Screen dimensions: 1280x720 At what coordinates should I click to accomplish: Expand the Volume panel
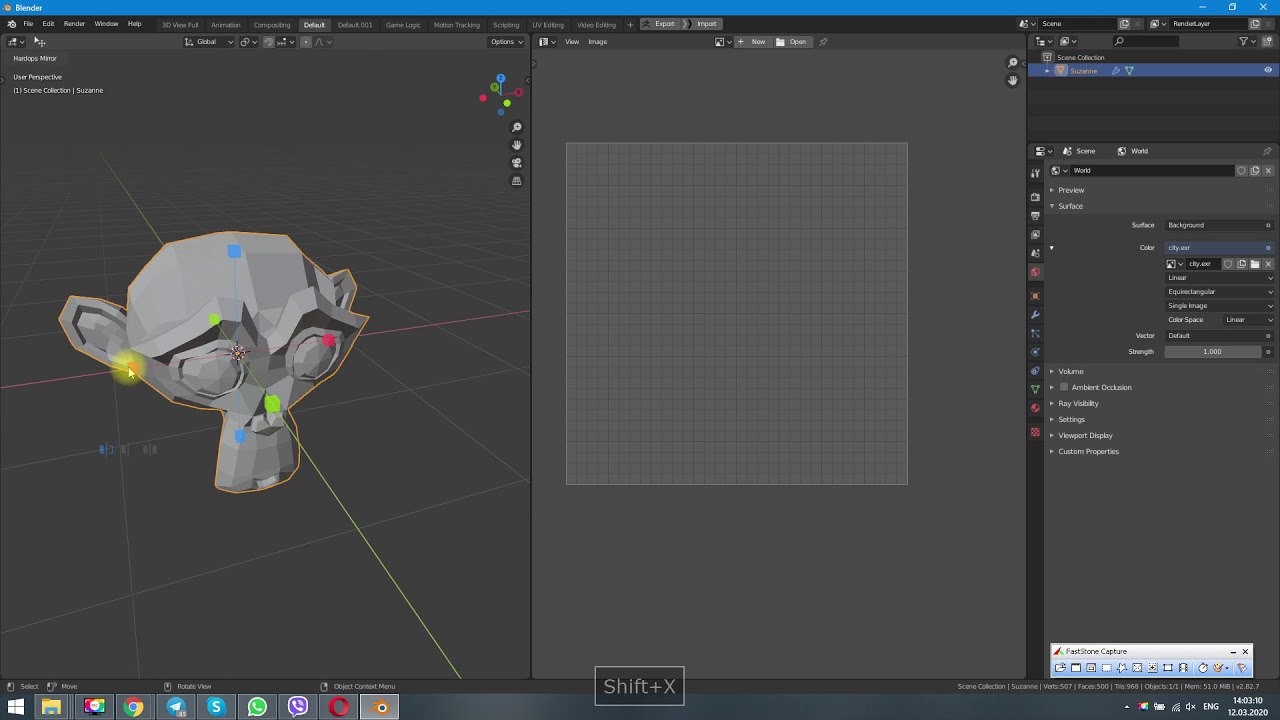point(1071,371)
